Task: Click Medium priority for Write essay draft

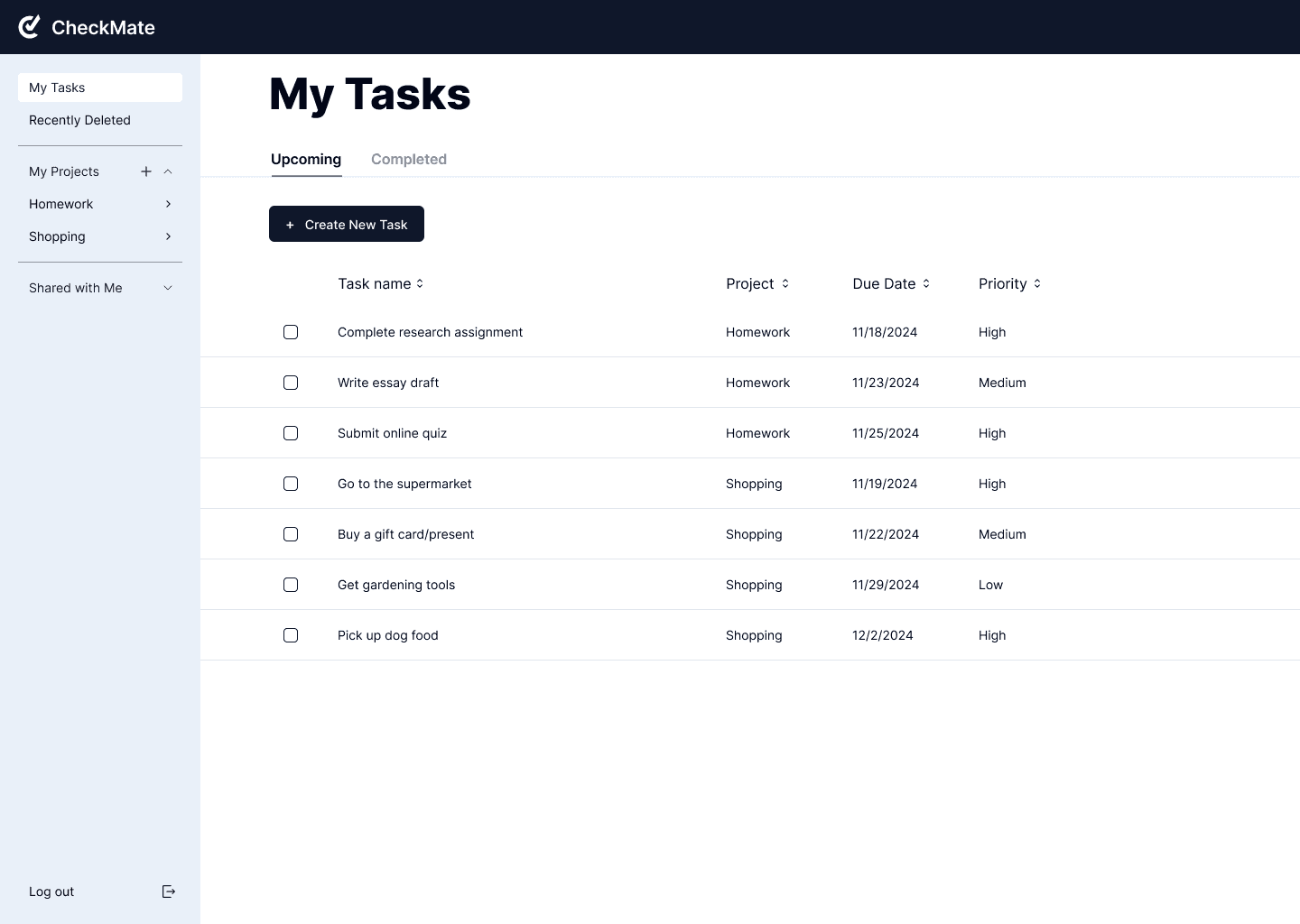Action: (1002, 383)
